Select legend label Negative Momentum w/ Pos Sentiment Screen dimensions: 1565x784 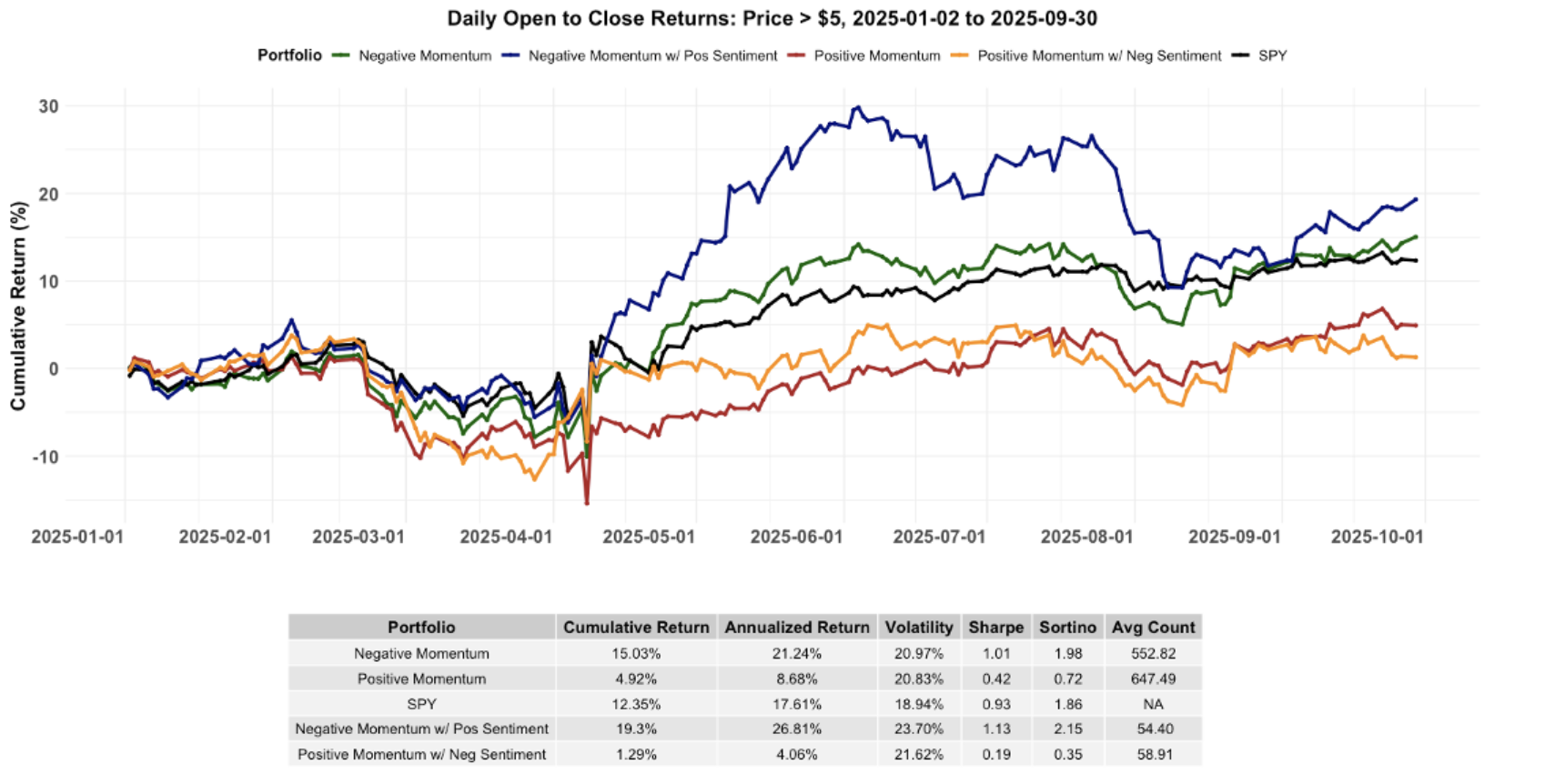click(x=652, y=55)
